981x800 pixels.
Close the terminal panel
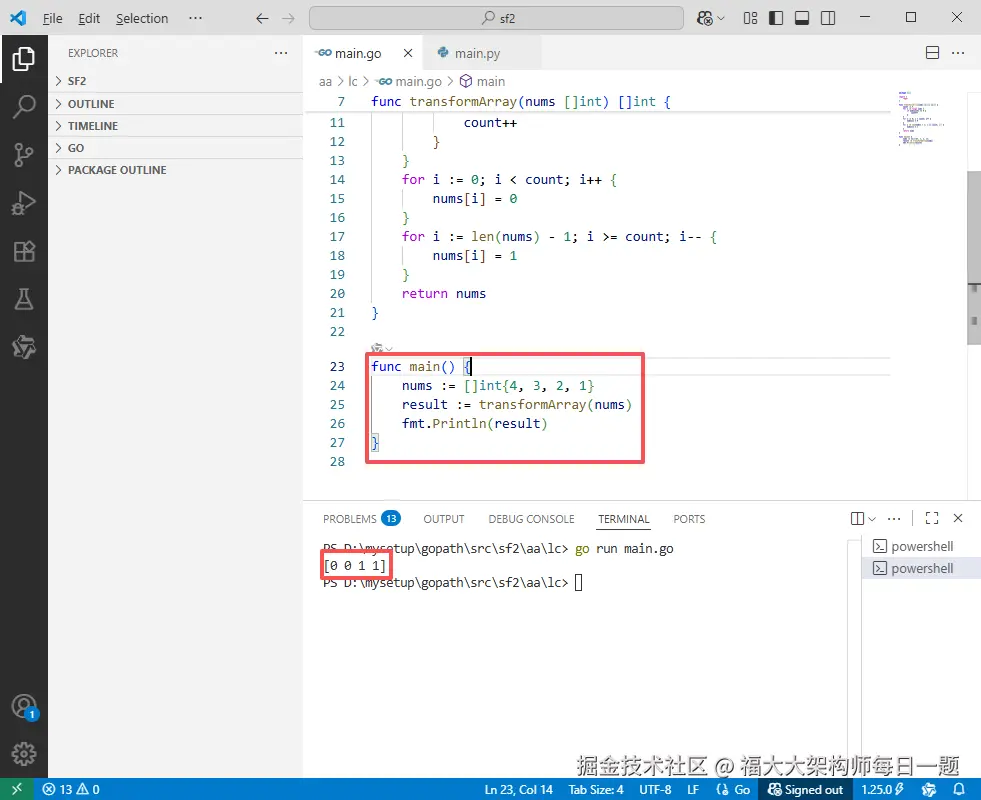958,518
